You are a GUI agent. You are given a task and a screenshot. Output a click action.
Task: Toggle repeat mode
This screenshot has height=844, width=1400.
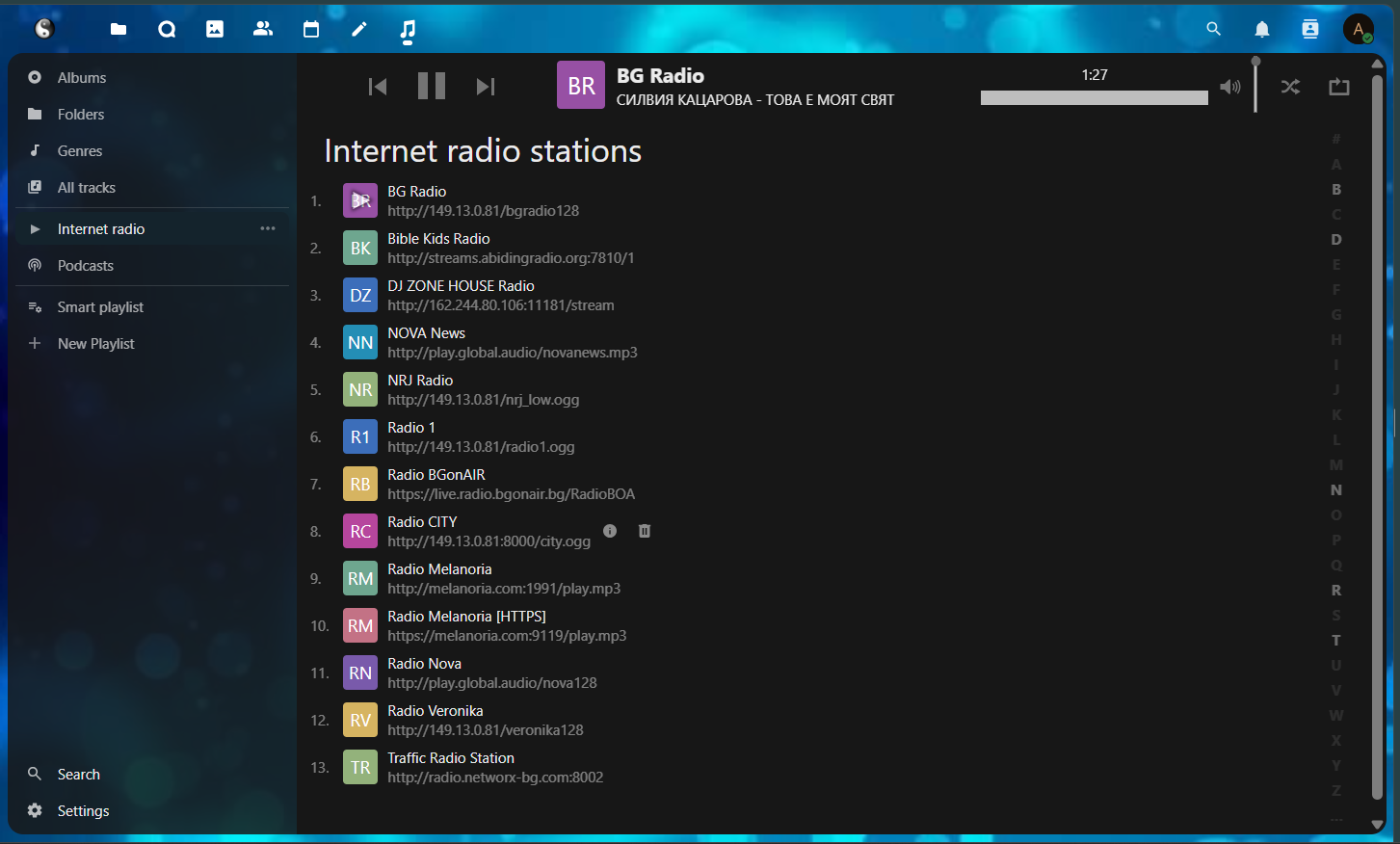(x=1339, y=87)
